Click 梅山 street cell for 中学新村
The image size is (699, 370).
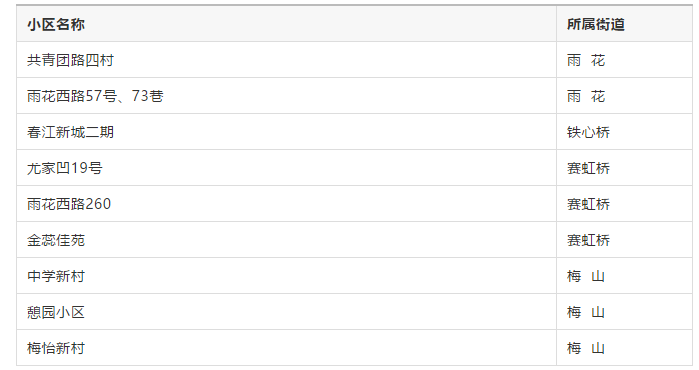(624, 276)
